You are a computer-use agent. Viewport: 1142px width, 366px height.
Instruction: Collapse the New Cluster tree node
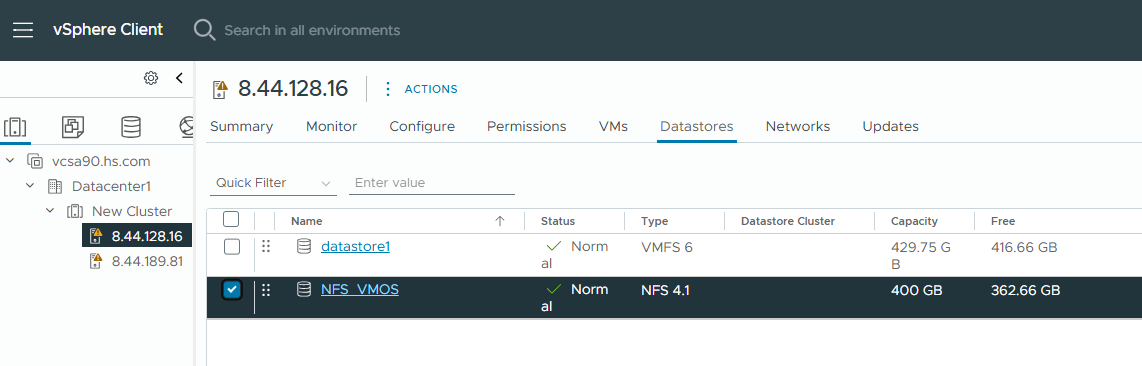coord(50,211)
